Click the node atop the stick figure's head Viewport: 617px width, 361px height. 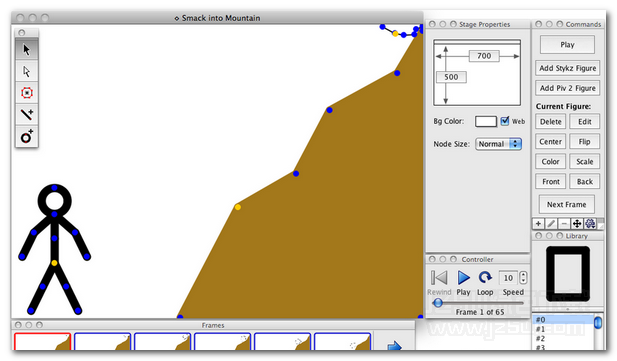coord(54,188)
